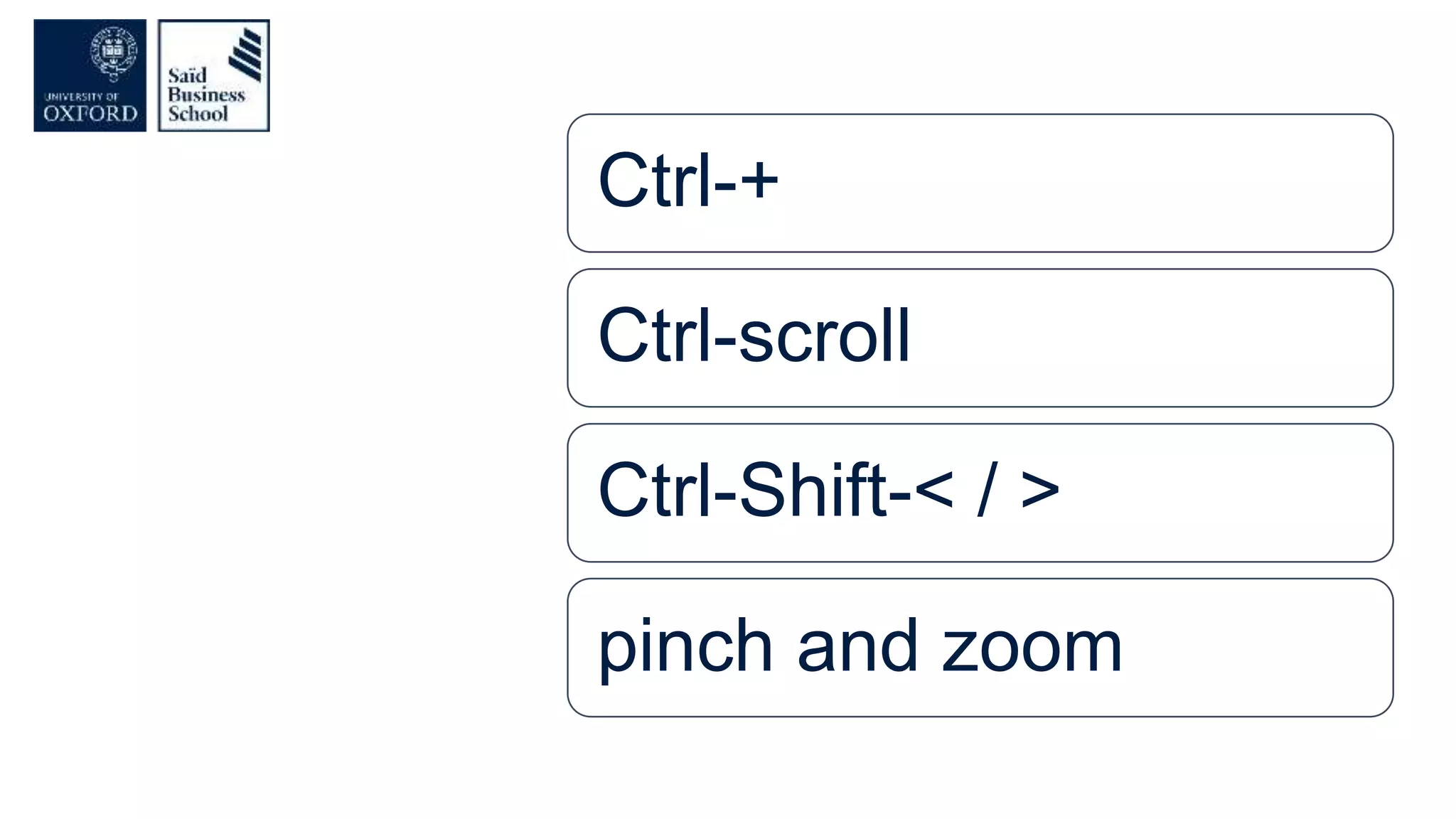This screenshot has width=1456, height=819.
Task: Select the "Ctrl-+" rounded box
Action: pos(980,183)
